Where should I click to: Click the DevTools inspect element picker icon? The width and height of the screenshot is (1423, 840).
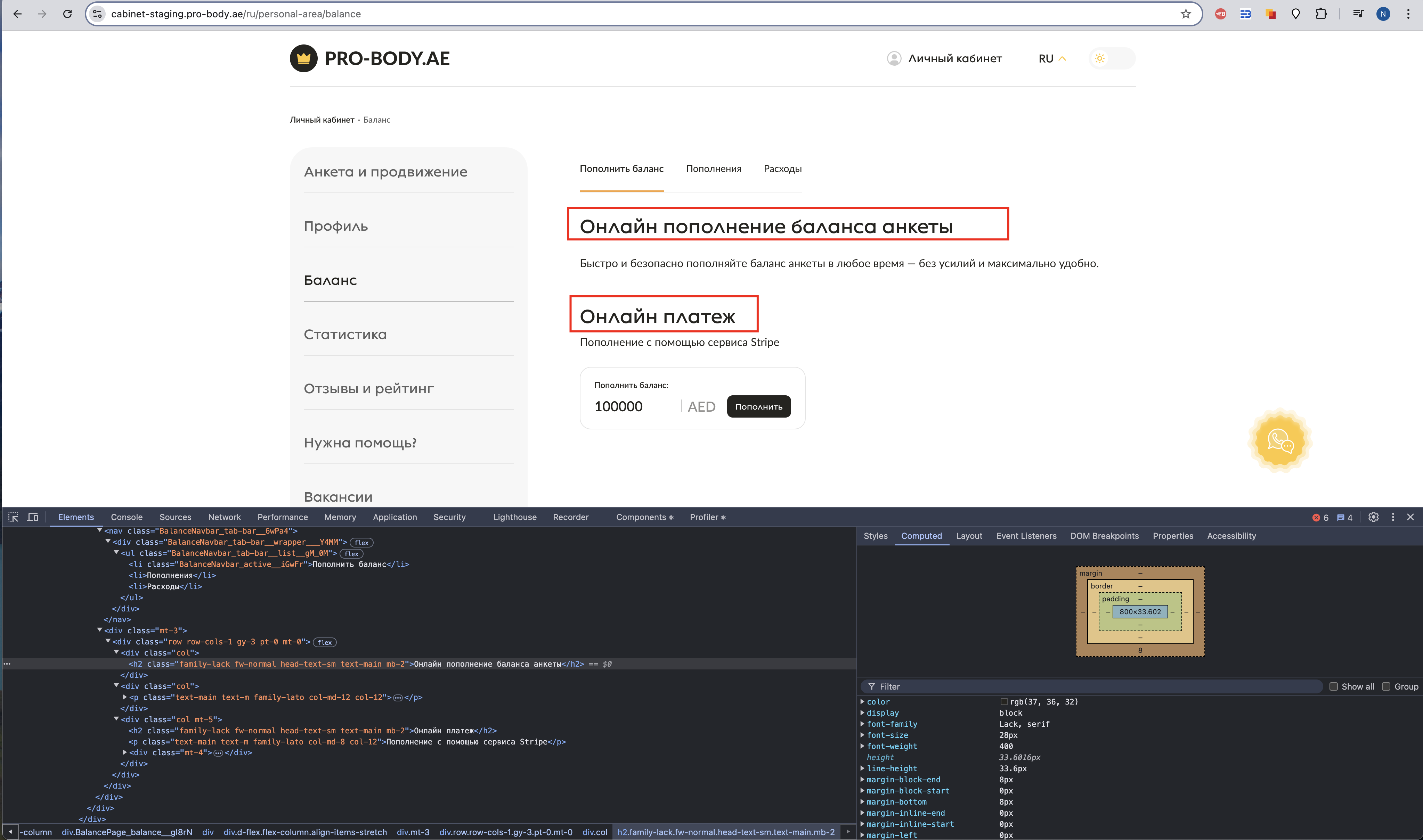pyautogui.click(x=13, y=517)
